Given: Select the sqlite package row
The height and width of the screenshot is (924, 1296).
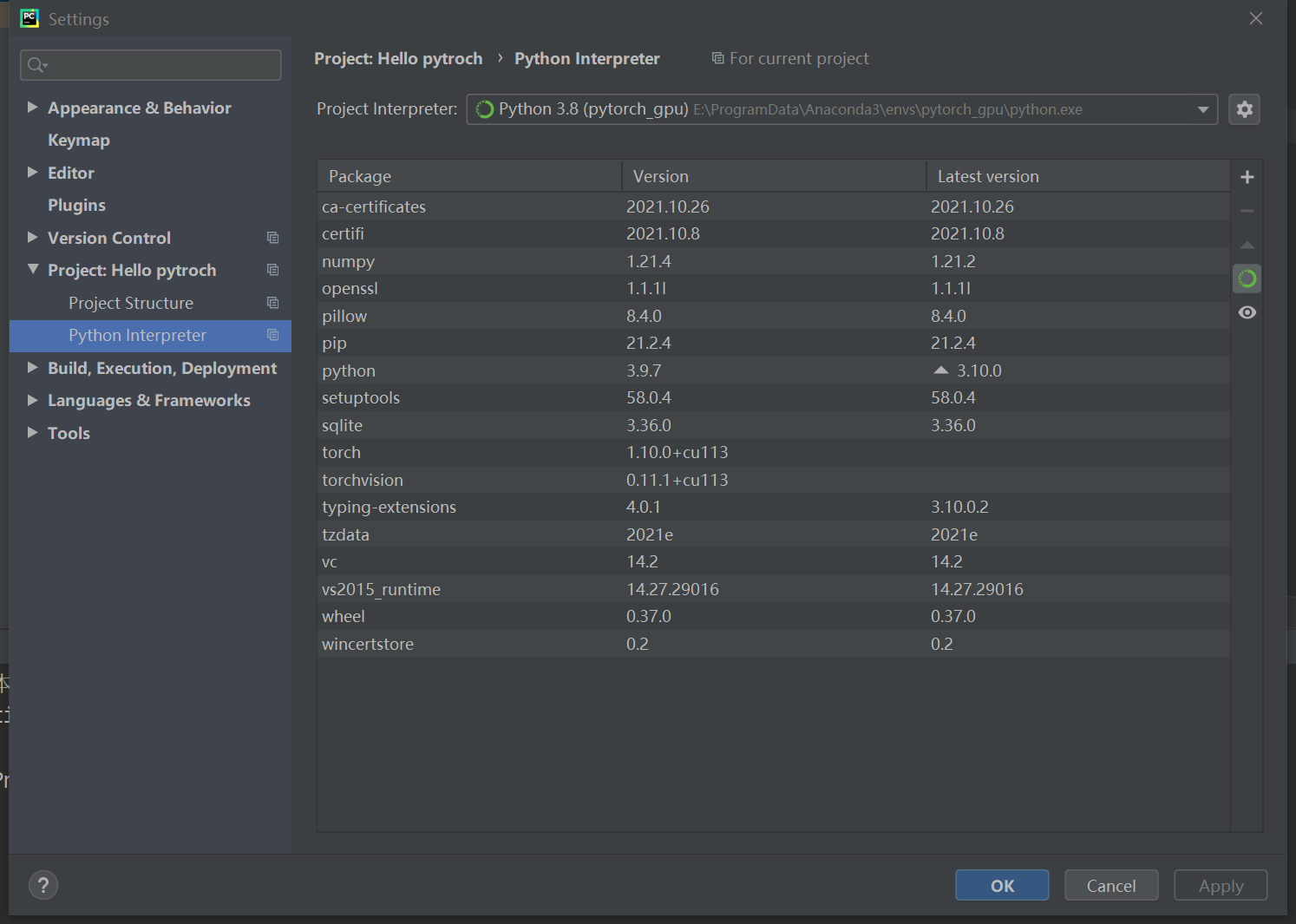Looking at the screenshot, I should click(774, 425).
